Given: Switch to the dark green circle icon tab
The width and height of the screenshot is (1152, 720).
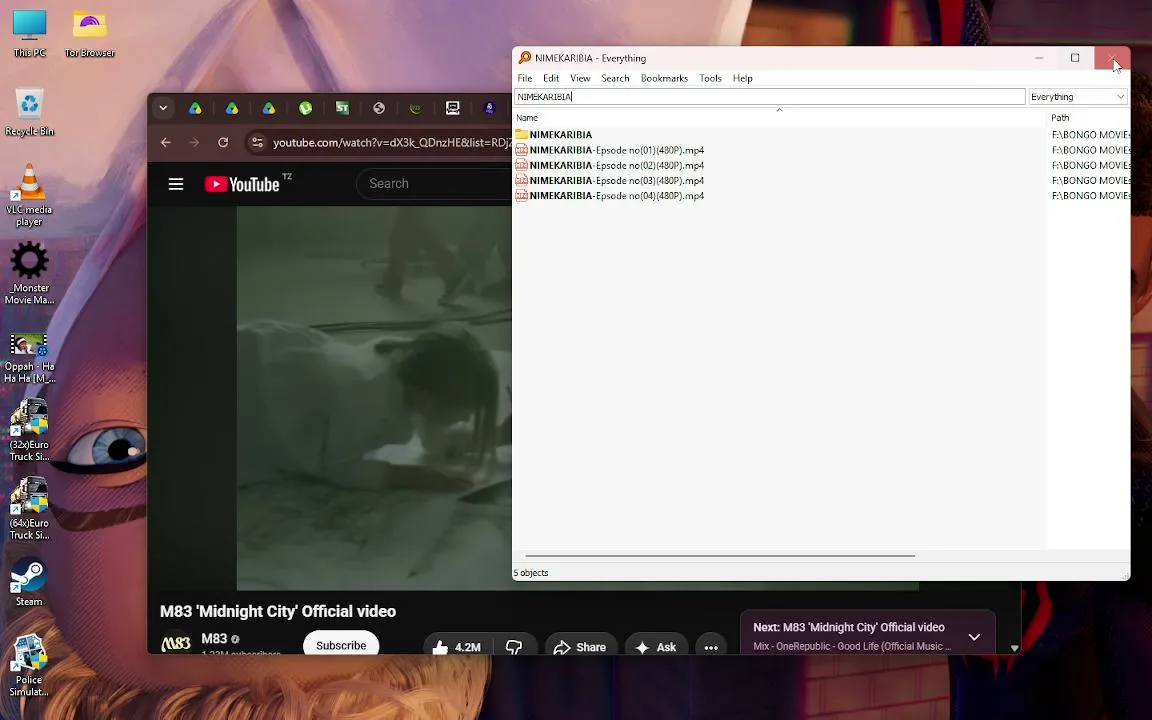Looking at the screenshot, I should tap(416, 108).
